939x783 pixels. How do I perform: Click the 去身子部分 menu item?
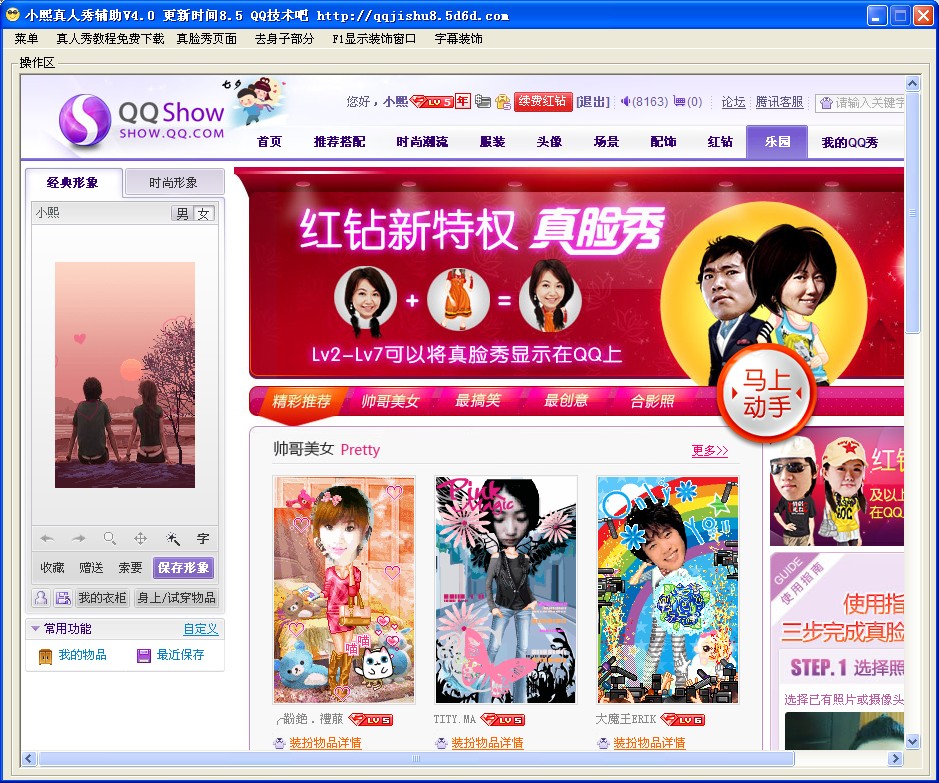(x=284, y=39)
